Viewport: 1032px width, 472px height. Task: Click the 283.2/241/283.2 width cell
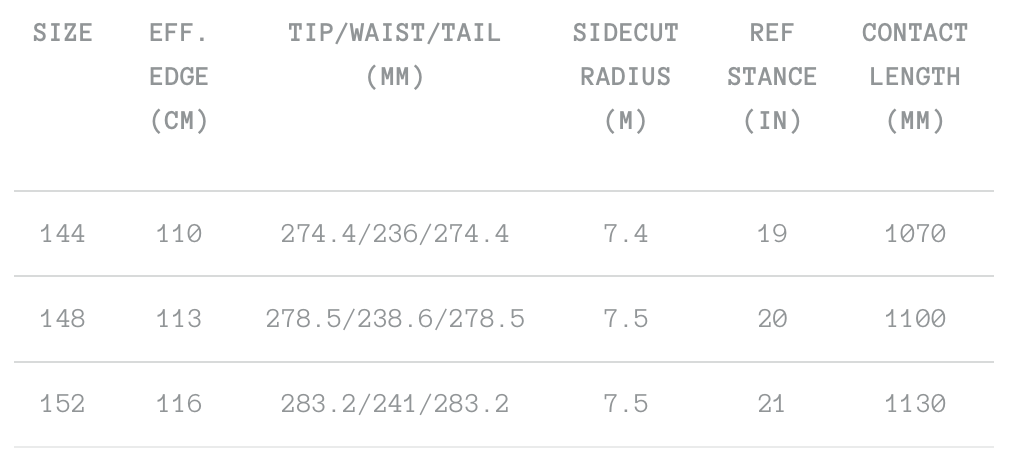(397, 404)
